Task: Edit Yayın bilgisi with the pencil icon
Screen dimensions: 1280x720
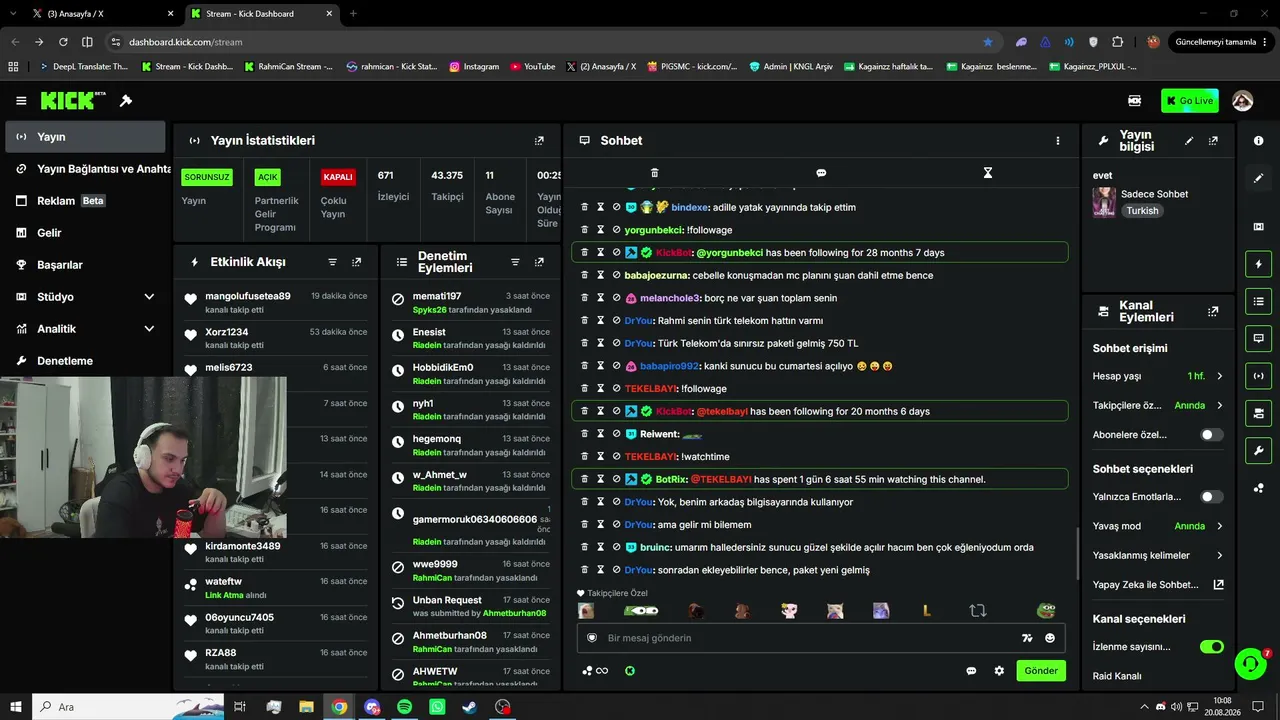Action: pos(1189,141)
